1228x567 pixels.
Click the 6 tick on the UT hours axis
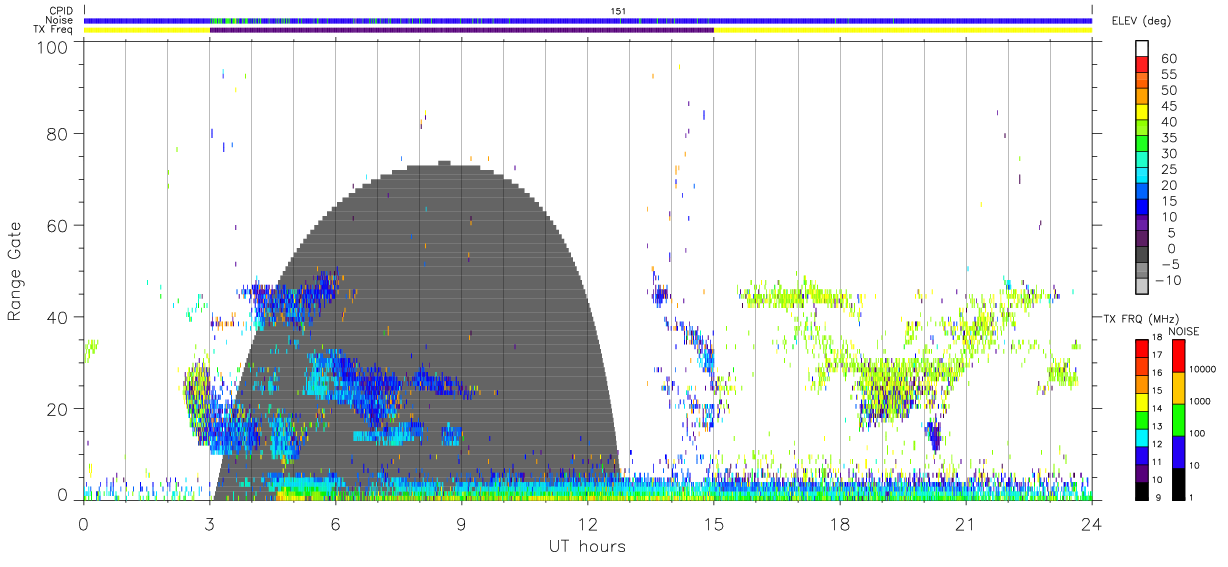click(335, 523)
